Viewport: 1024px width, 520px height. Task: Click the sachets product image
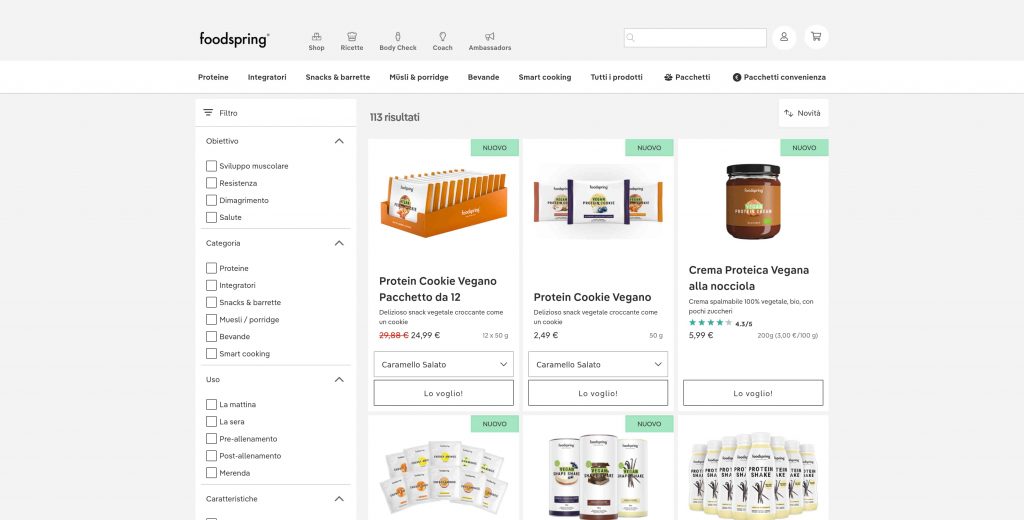(x=444, y=477)
